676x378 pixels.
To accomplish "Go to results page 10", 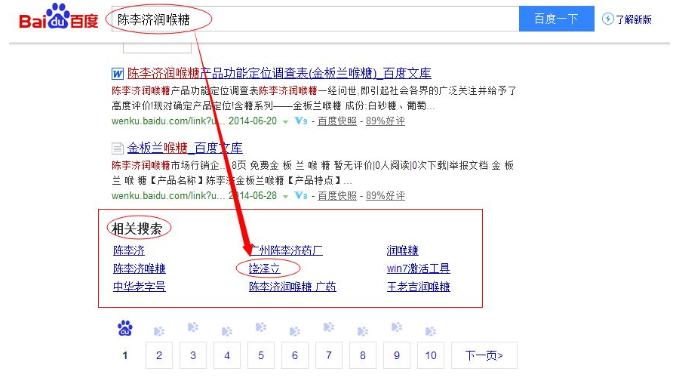I will (x=431, y=355).
